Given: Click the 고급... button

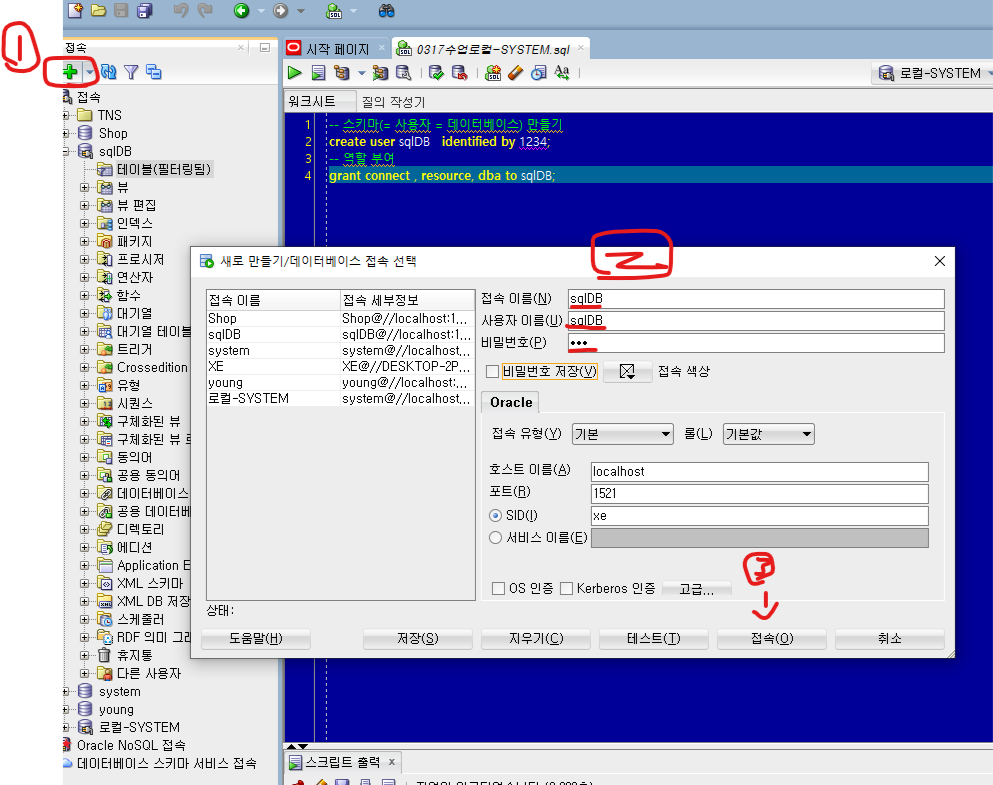Looking at the screenshot, I should 697,589.
